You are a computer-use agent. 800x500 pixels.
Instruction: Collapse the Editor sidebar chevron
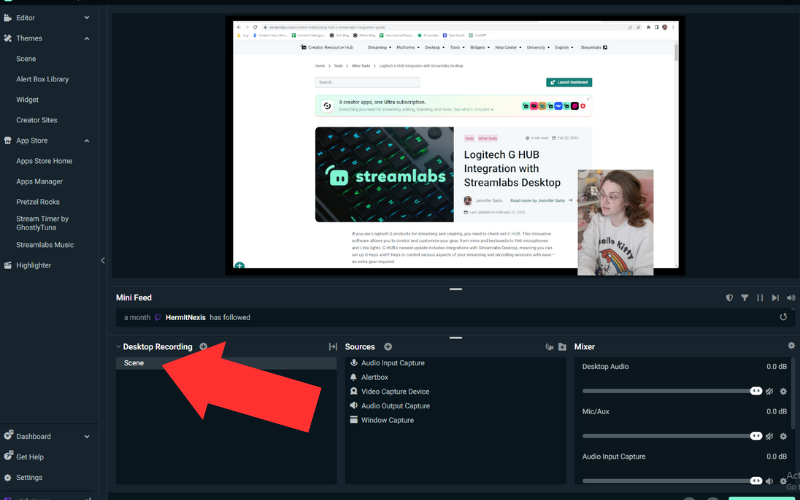87,17
